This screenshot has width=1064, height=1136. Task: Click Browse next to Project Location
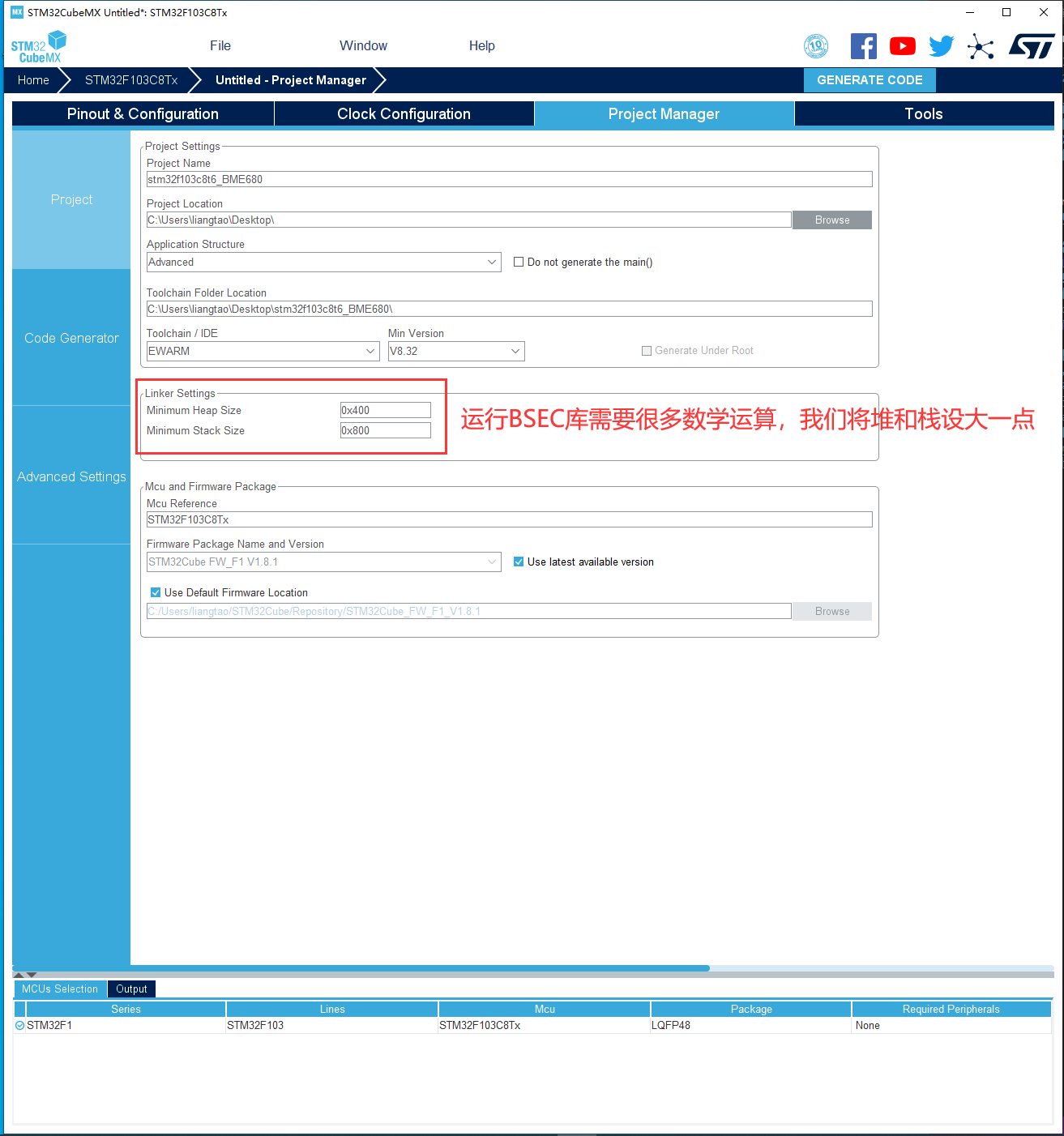(x=831, y=220)
